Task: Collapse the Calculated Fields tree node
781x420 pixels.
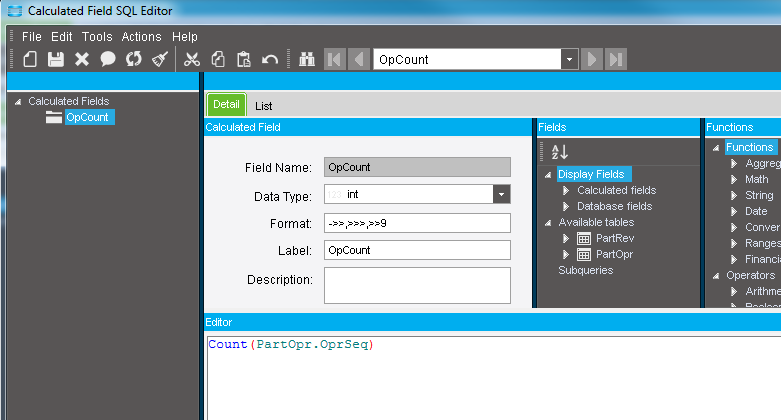Action: coord(18,102)
